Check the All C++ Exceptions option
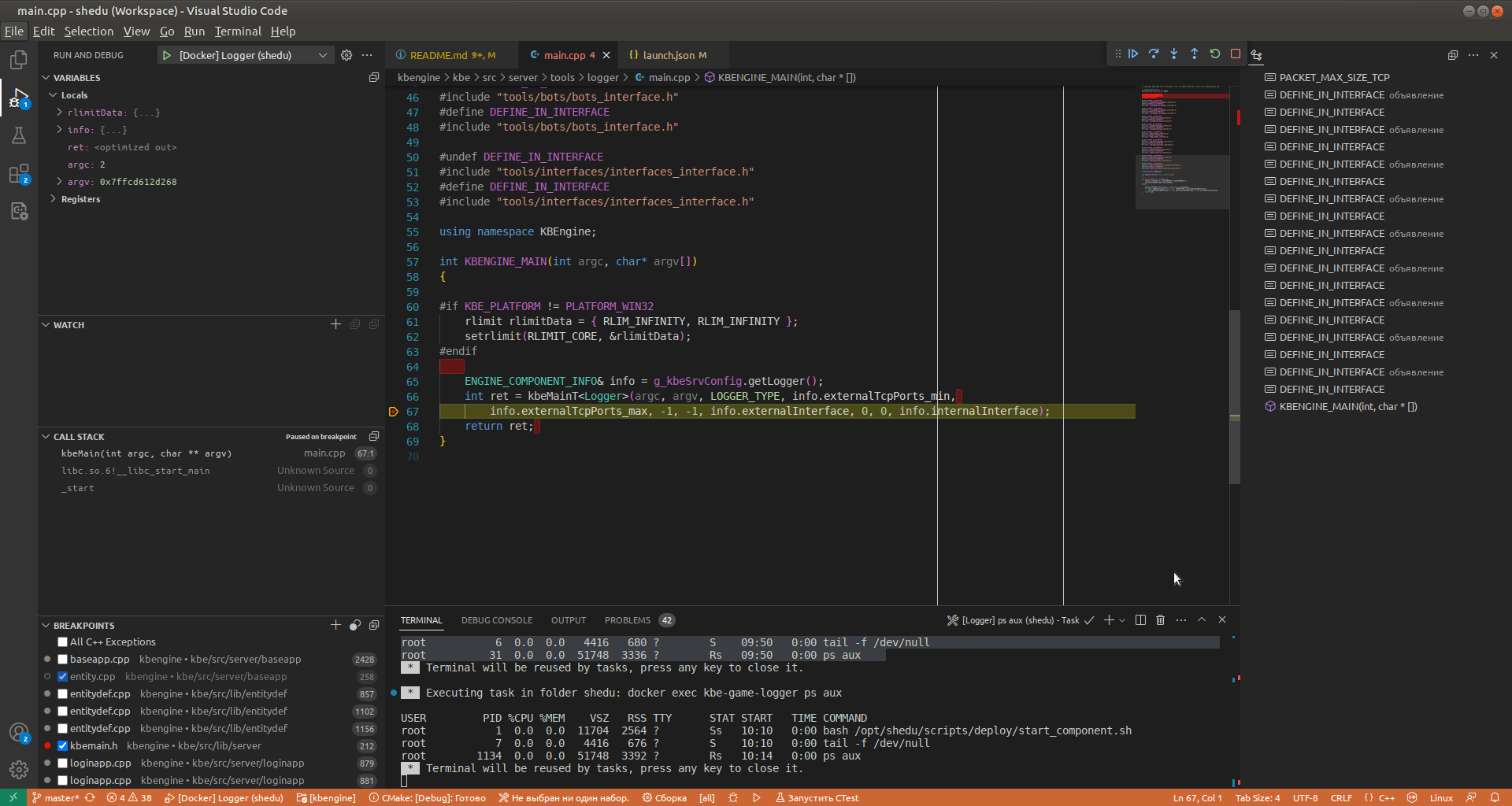This screenshot has width=1512, height=806. (61, 641)
